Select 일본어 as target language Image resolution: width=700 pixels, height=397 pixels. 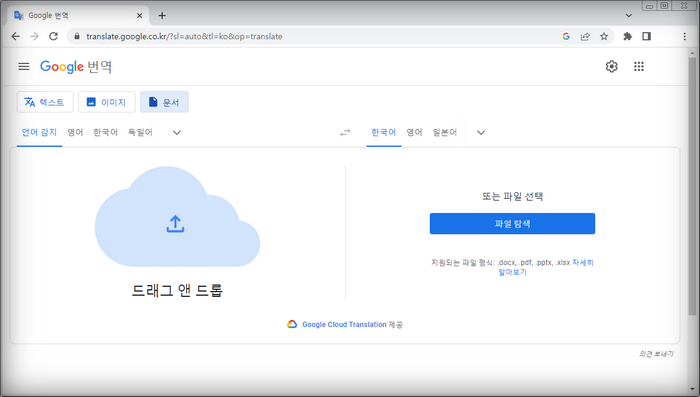(x=445, y=132)
